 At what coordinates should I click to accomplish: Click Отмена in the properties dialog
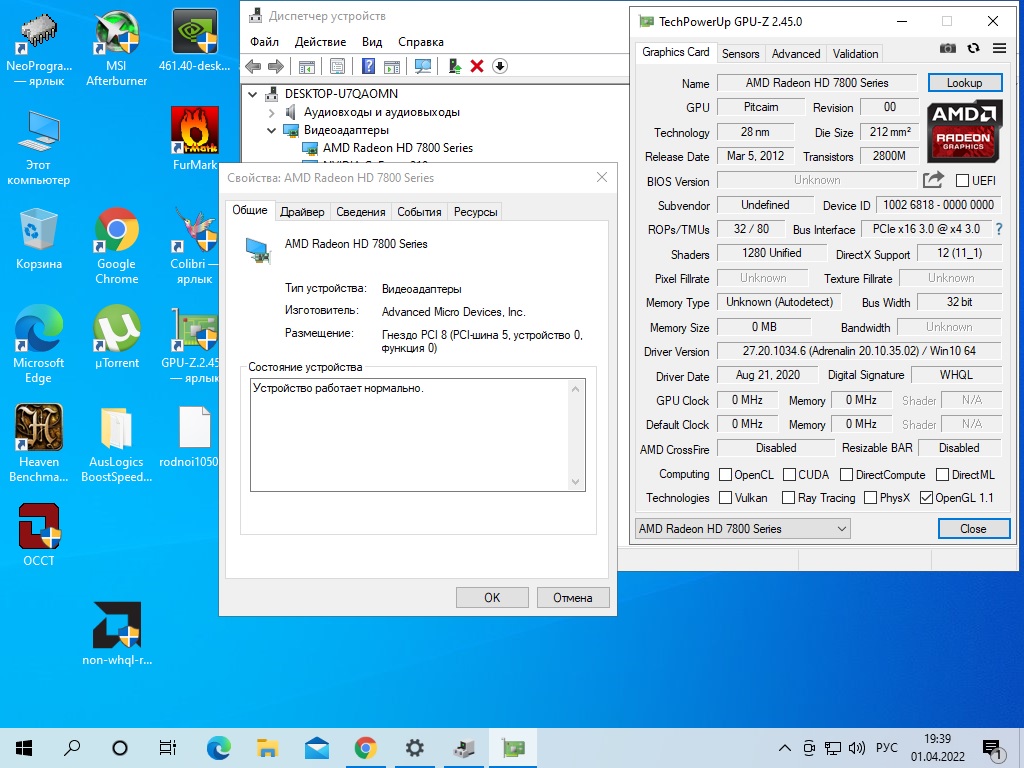pos(573,598)
